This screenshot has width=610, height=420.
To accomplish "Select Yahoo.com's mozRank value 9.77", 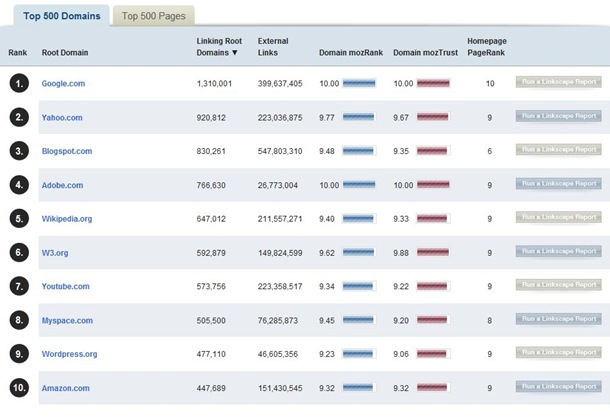I will 327,118.
